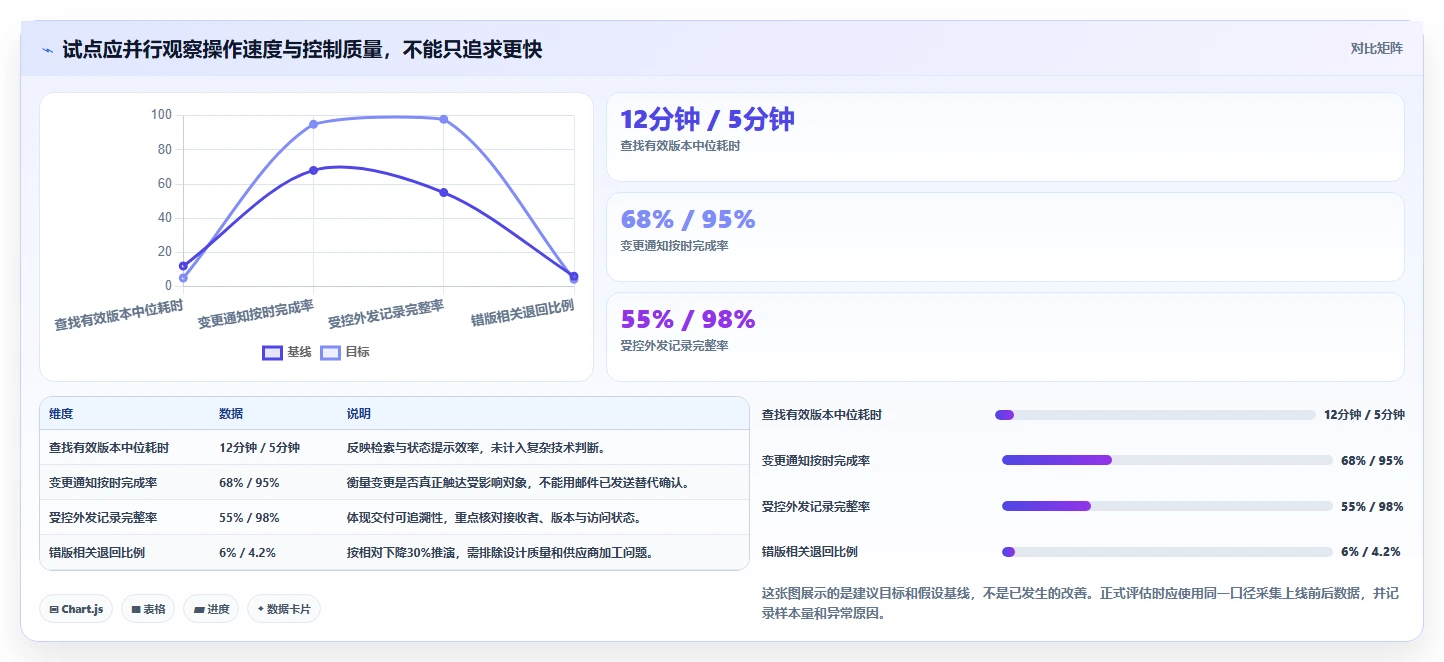The height and width of the screenshot is (662, 1444).
Task: Click the 受控外发记录完整率 progress bar
Action: 1167,506
